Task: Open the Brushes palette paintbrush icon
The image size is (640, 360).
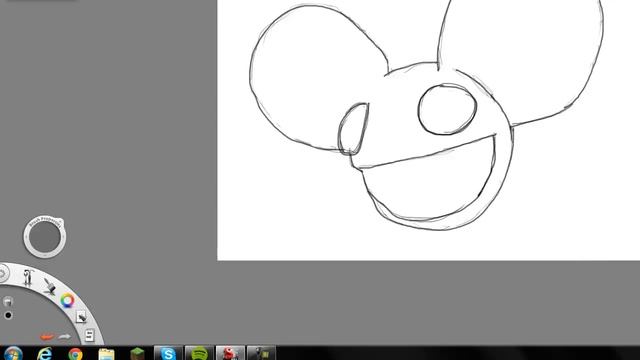Action: (x=50, y=286)
